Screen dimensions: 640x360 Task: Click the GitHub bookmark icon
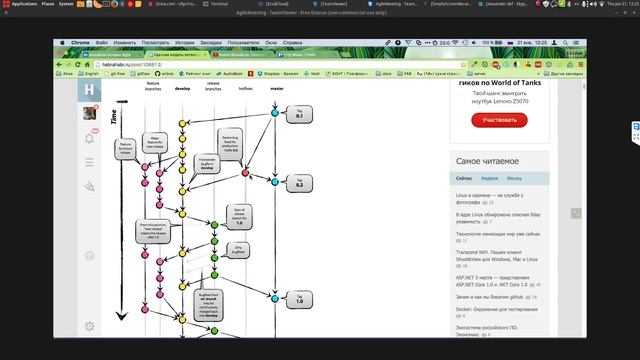pos(158,73)
